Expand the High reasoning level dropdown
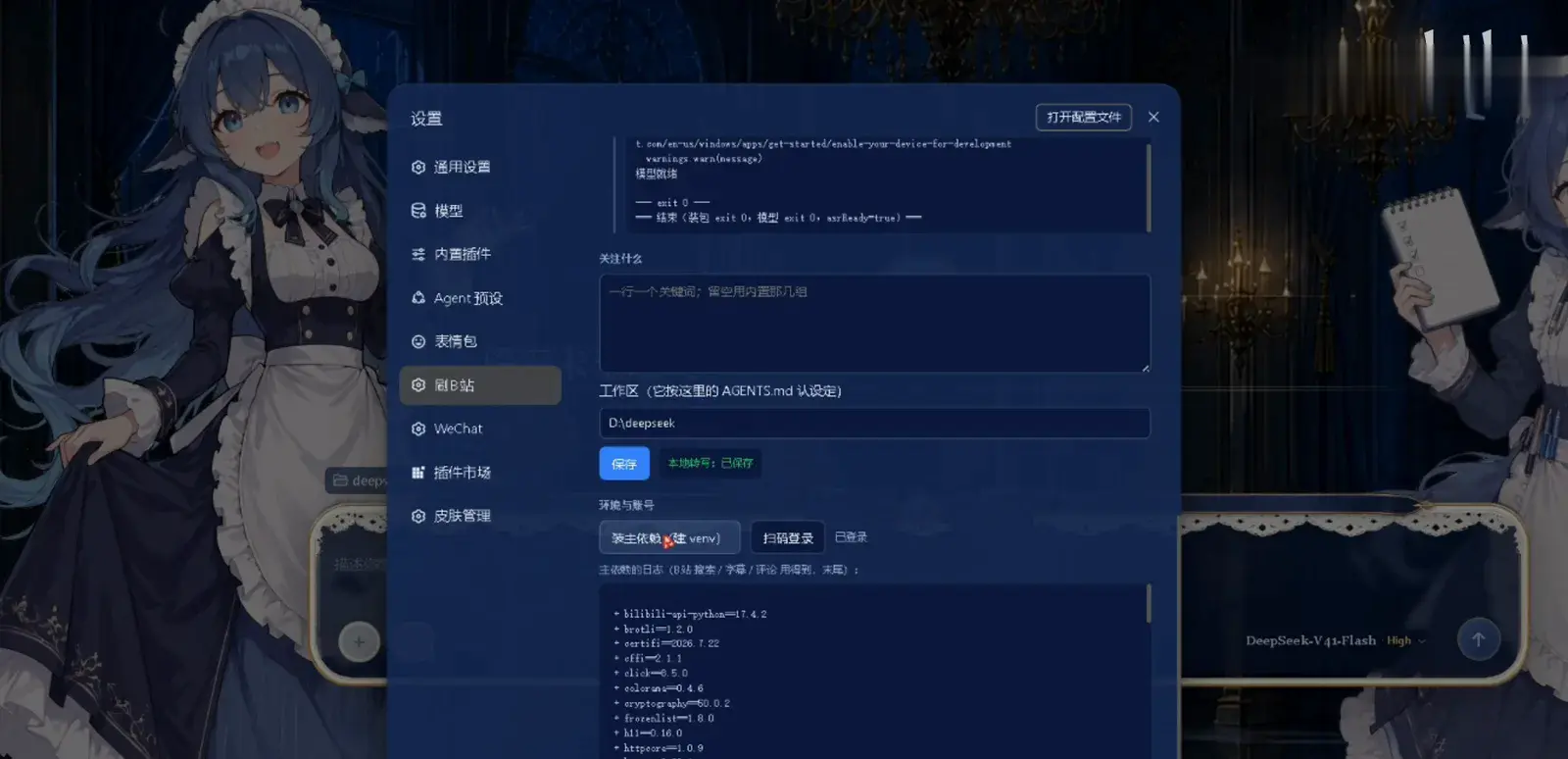 coord(1406,640)
